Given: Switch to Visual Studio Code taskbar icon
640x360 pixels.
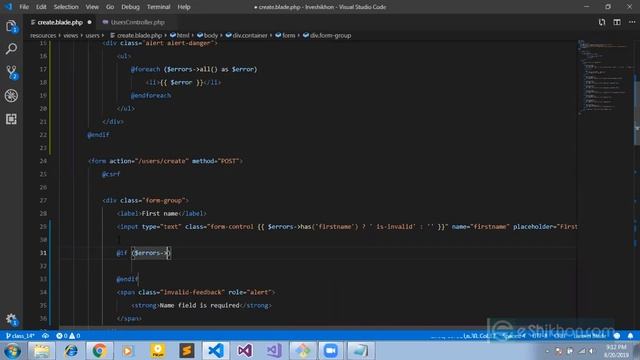Looking at the screenshot, I should point(216,351).
